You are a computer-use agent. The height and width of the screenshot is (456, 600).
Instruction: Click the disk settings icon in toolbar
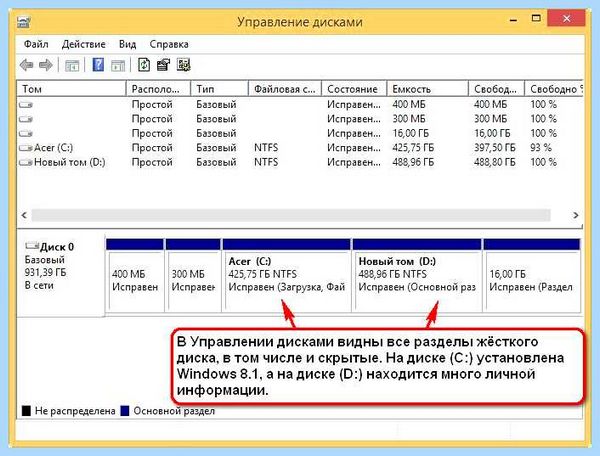[184, 65]
